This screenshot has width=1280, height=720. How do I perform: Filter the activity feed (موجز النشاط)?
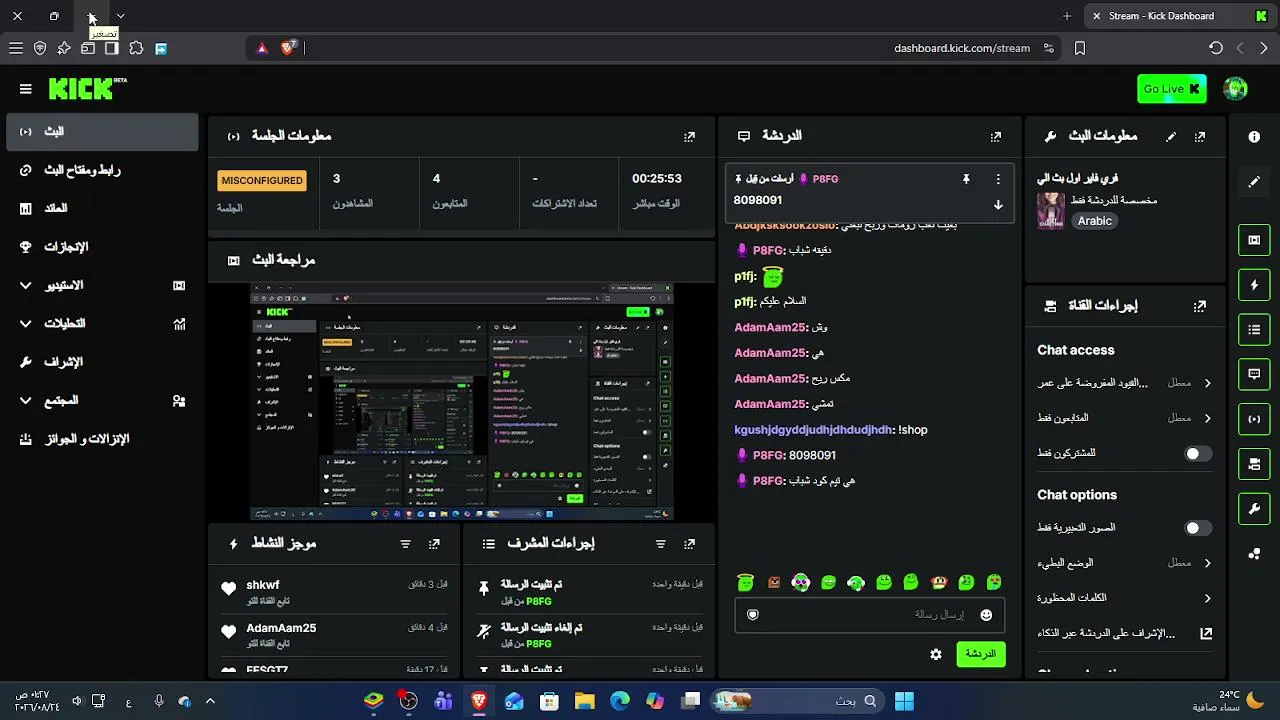[405, 544]
